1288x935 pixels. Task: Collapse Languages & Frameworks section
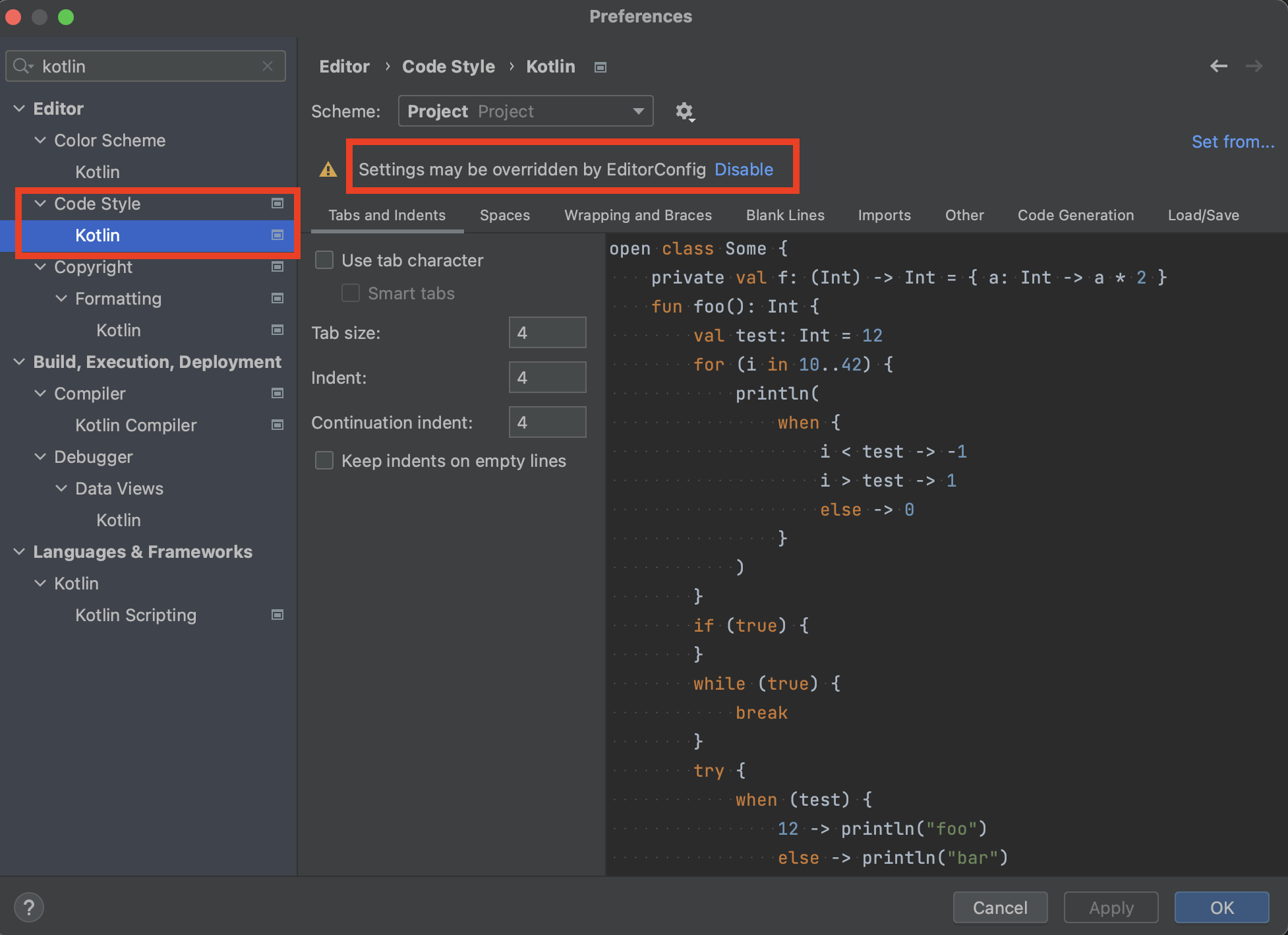pos(20,551)
